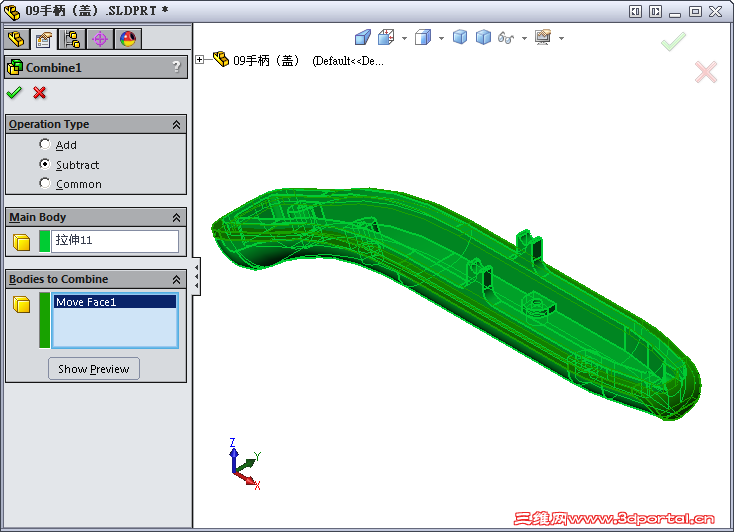Click the second document tile button in the title bar
Image resolution: width=734 pixels, height=532 pixels.
coord(655,11)
